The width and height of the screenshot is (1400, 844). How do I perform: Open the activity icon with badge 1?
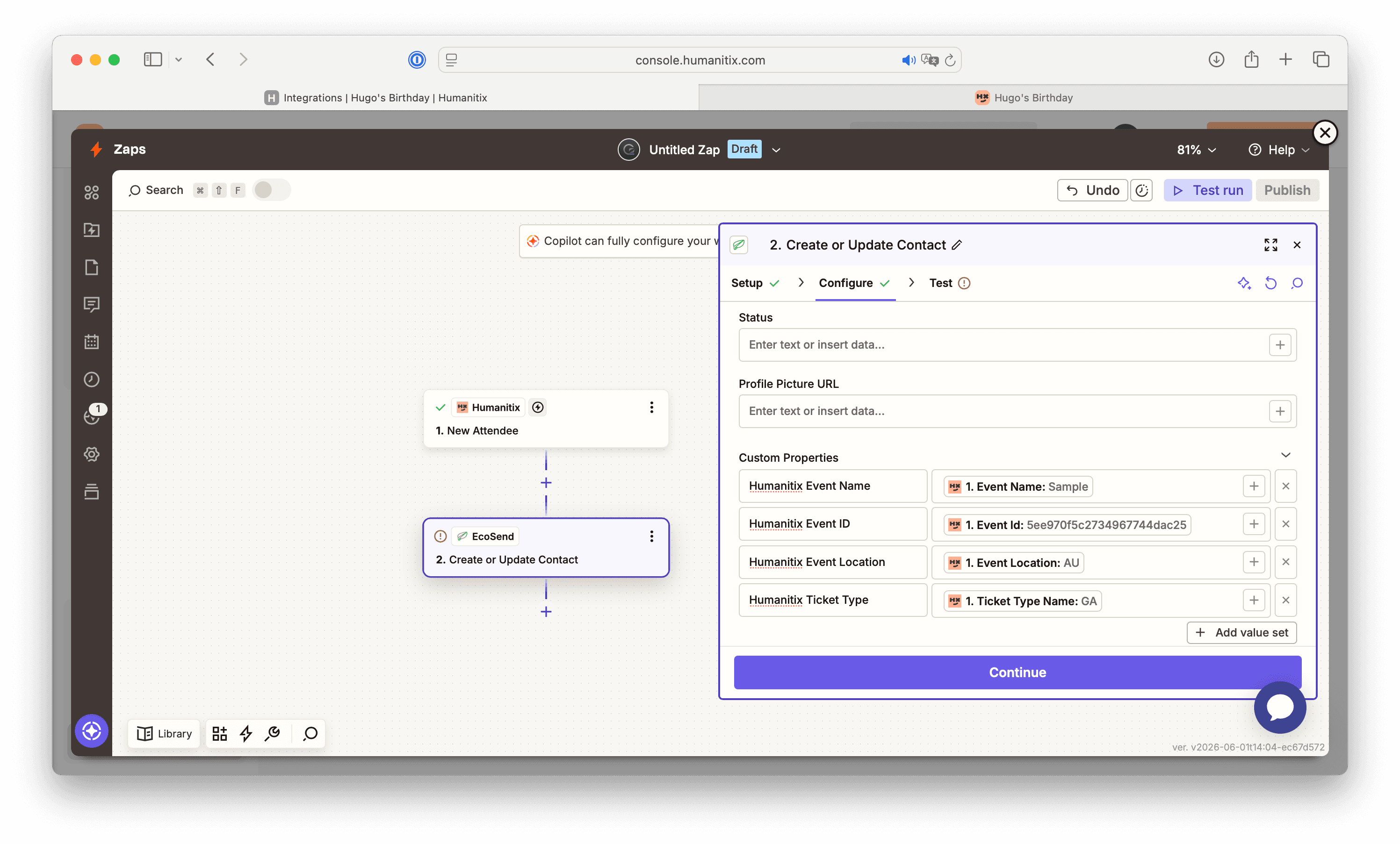93,415
